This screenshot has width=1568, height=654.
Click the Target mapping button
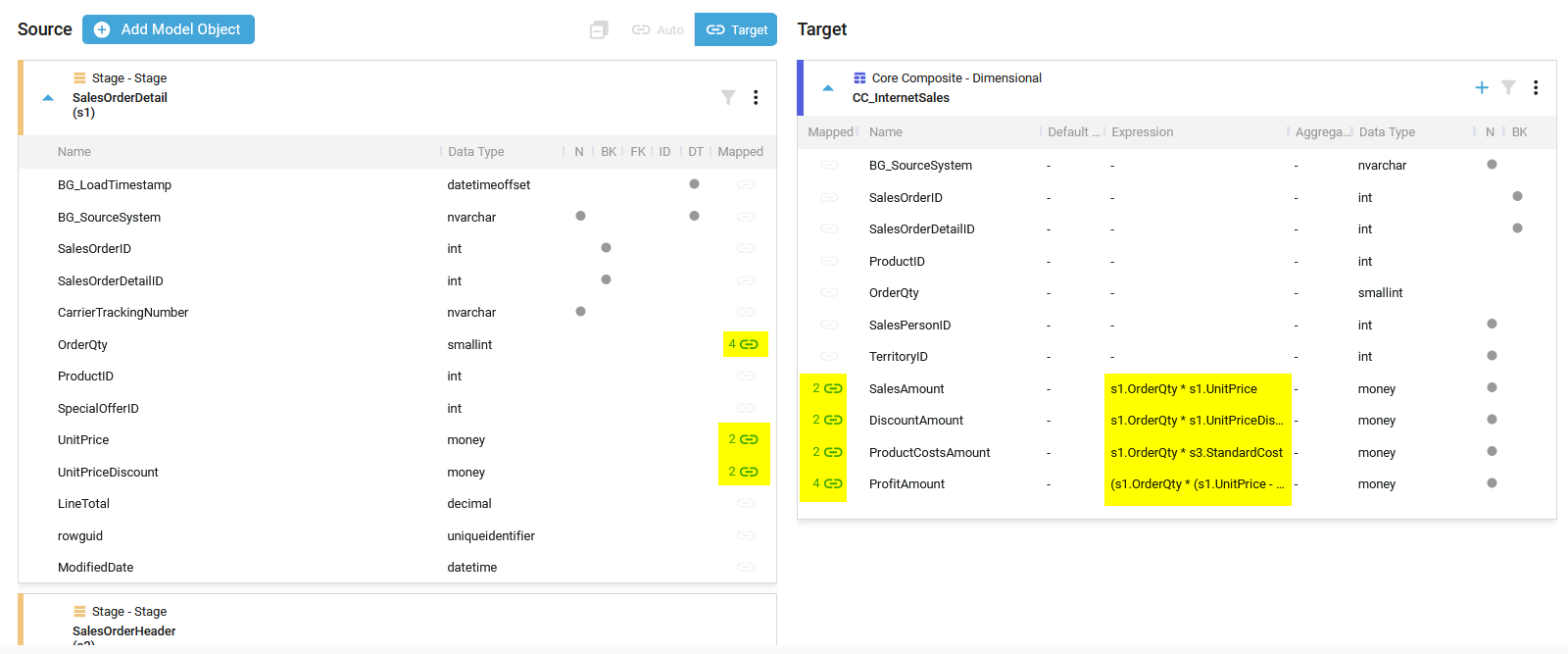coord(736,29)
